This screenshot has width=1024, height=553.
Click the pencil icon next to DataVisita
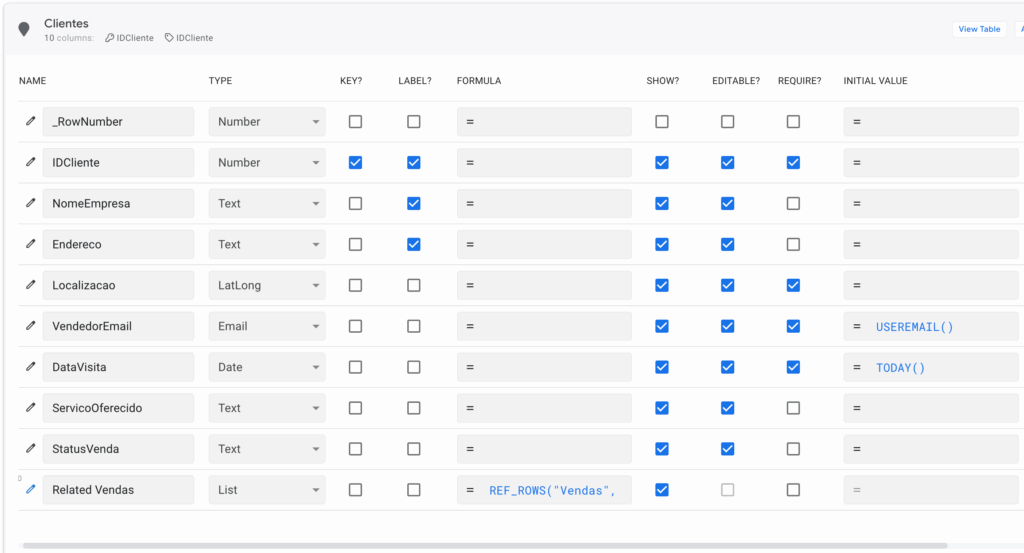30,367
